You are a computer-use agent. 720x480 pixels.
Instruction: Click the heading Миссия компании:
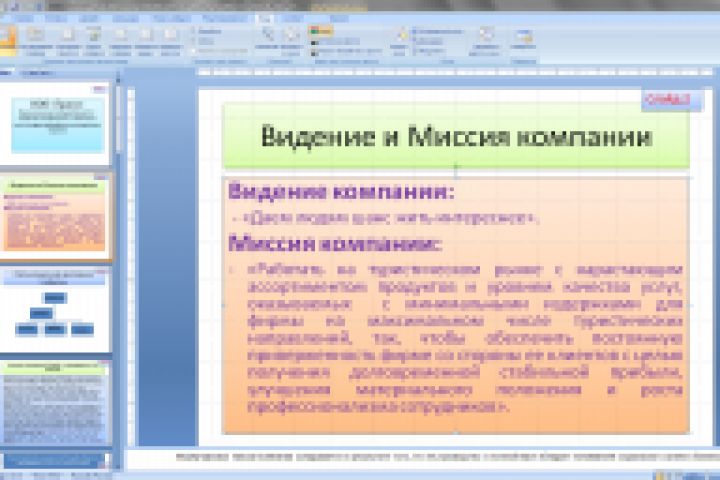click(335, 243)
